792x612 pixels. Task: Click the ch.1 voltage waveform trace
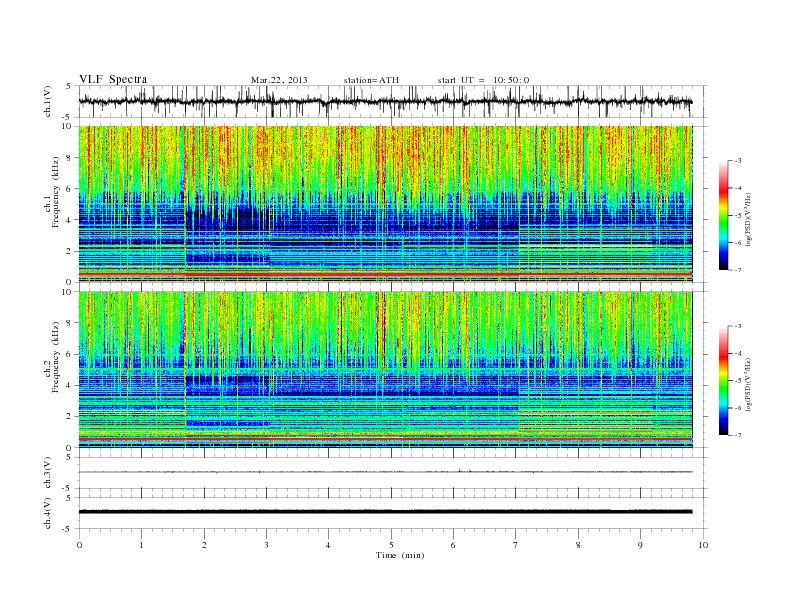coord(385,101)
